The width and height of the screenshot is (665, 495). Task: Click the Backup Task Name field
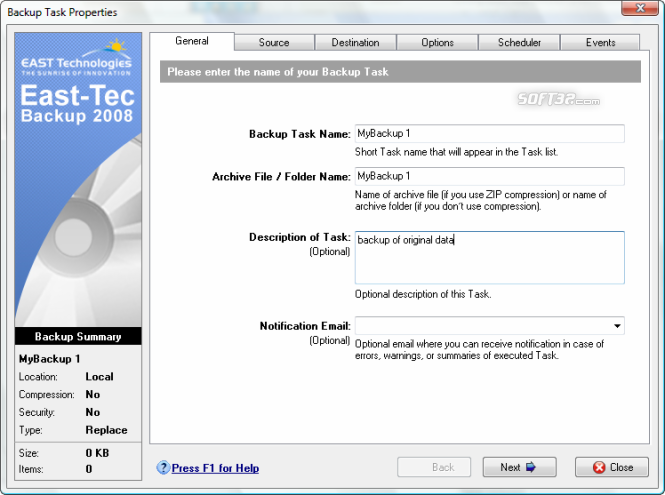pyautogui.click(x=489, y=134)
